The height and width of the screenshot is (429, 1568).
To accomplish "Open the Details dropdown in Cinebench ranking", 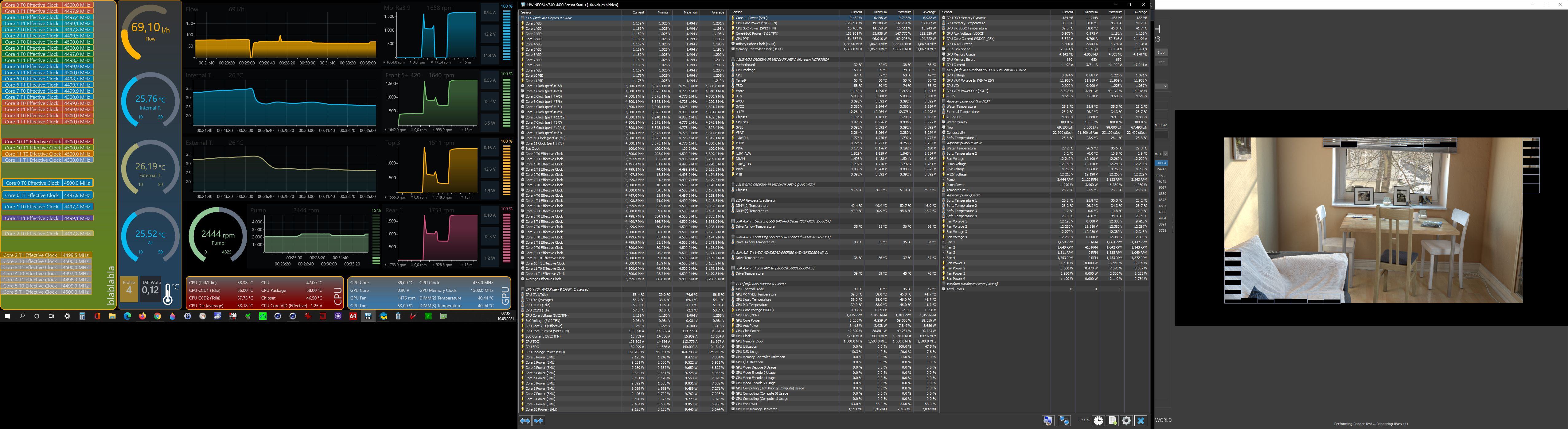I will click(x=1166, y=154).
